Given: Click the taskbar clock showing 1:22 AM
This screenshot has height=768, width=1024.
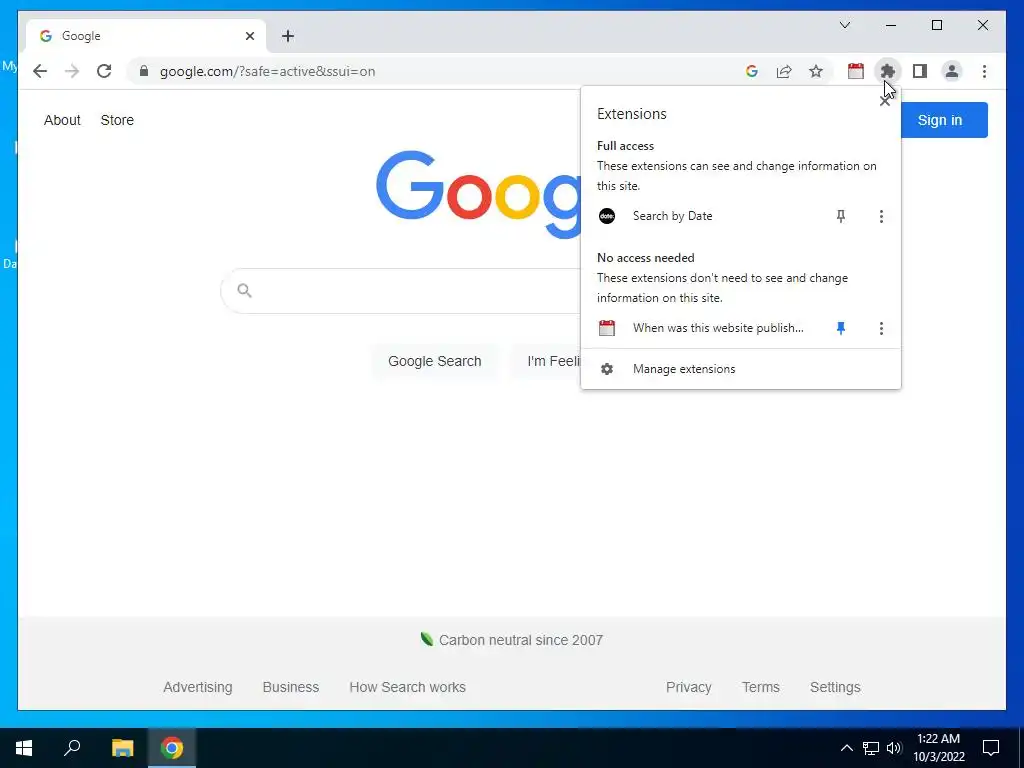Looking at the screenshot, I should point(938,748).
